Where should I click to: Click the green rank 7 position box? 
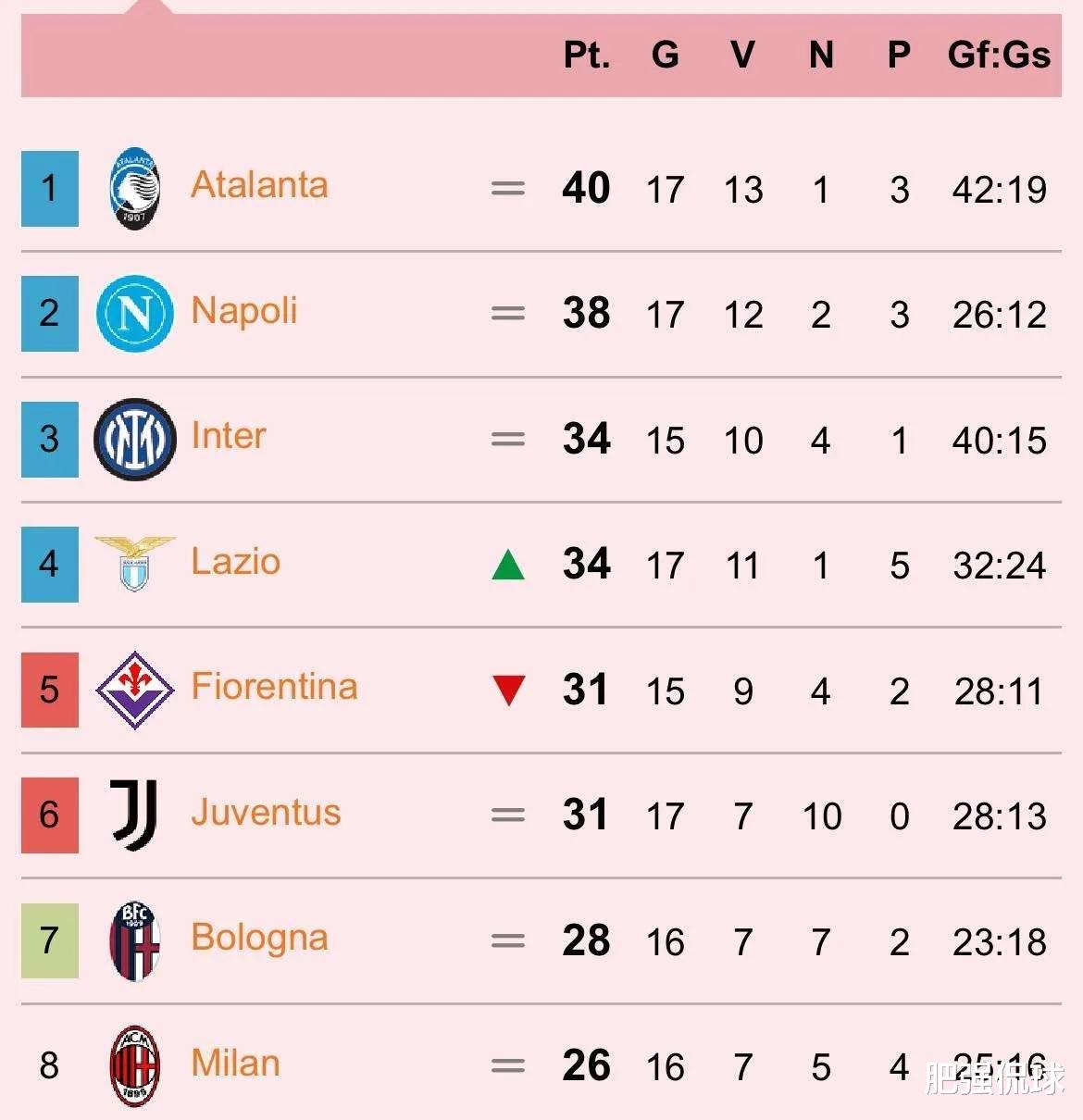coord(50,940)
